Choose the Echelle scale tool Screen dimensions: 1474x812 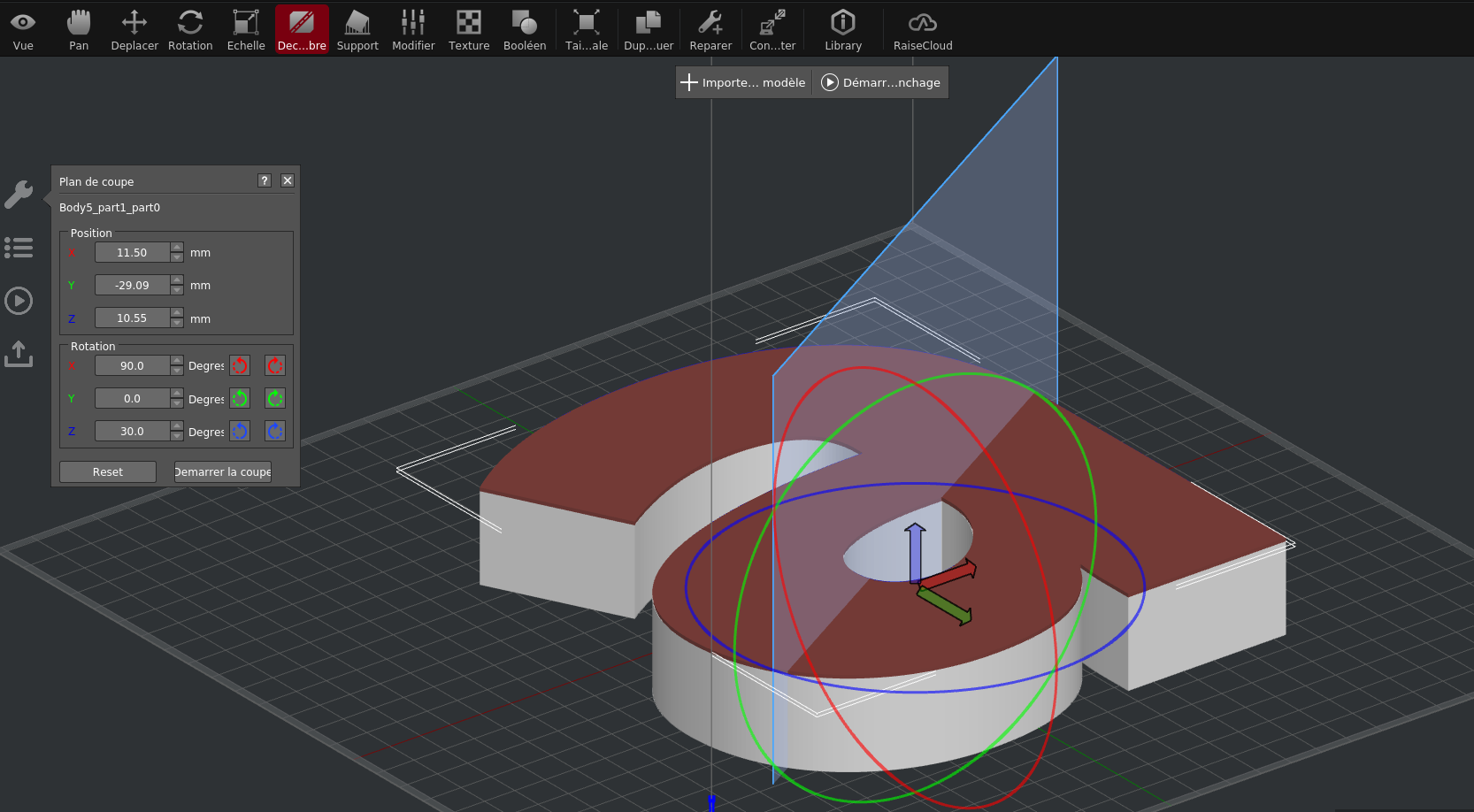click(246, 30)
